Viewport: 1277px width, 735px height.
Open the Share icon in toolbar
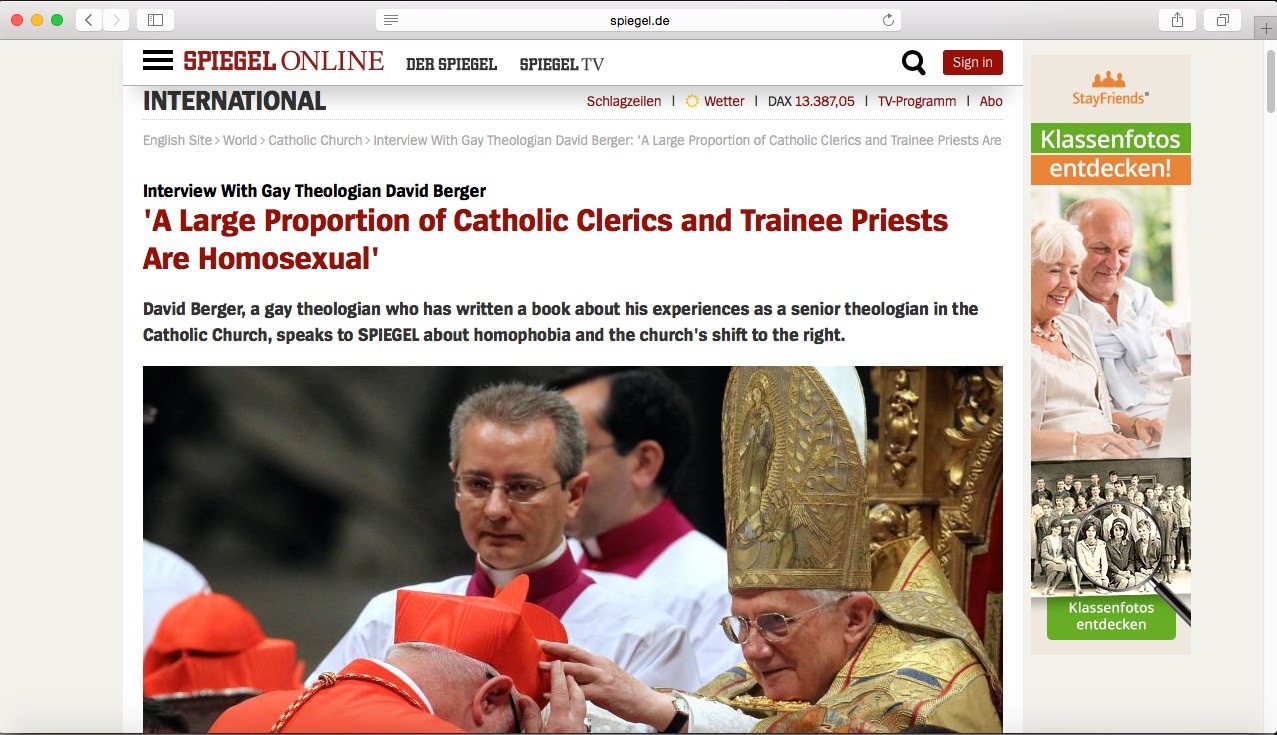point(1177,20)
